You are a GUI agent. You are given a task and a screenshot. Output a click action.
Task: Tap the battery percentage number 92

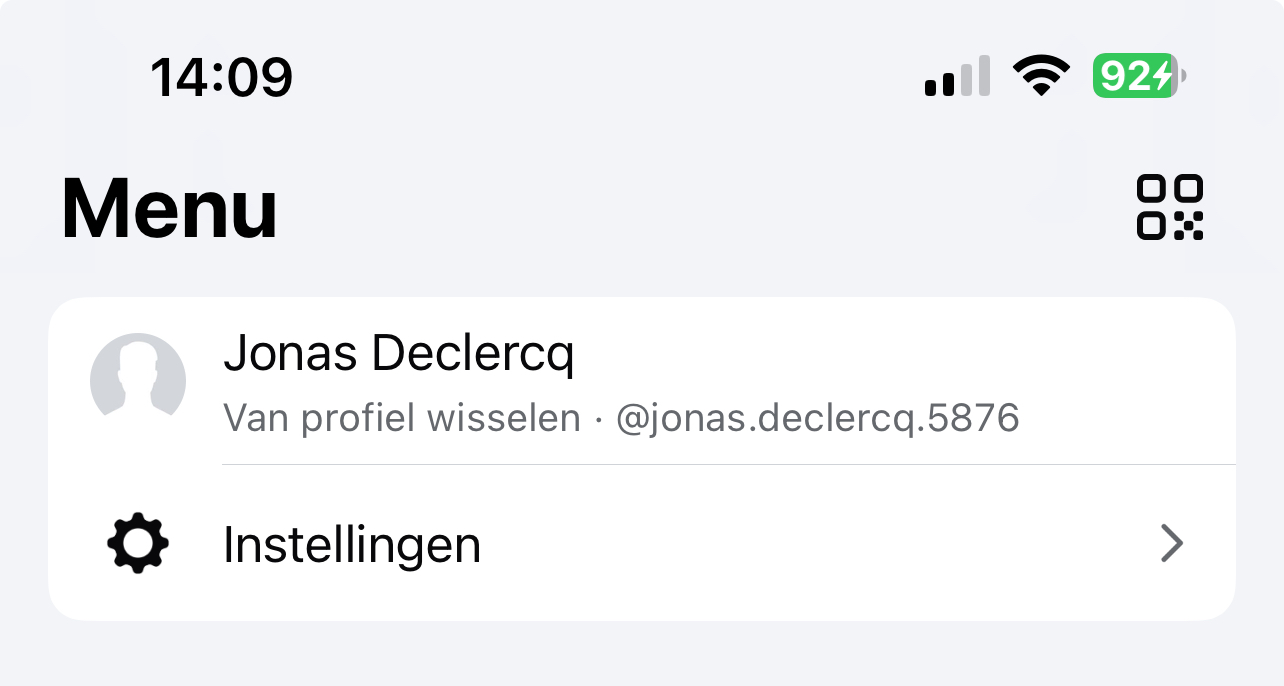coord(1128,75)
